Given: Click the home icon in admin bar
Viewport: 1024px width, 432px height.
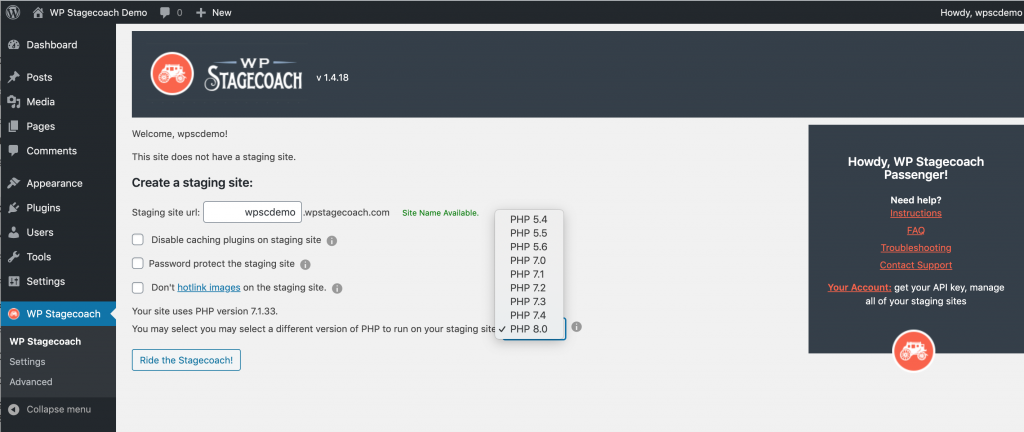Looking at the screenshot, I should click(39, 12).
